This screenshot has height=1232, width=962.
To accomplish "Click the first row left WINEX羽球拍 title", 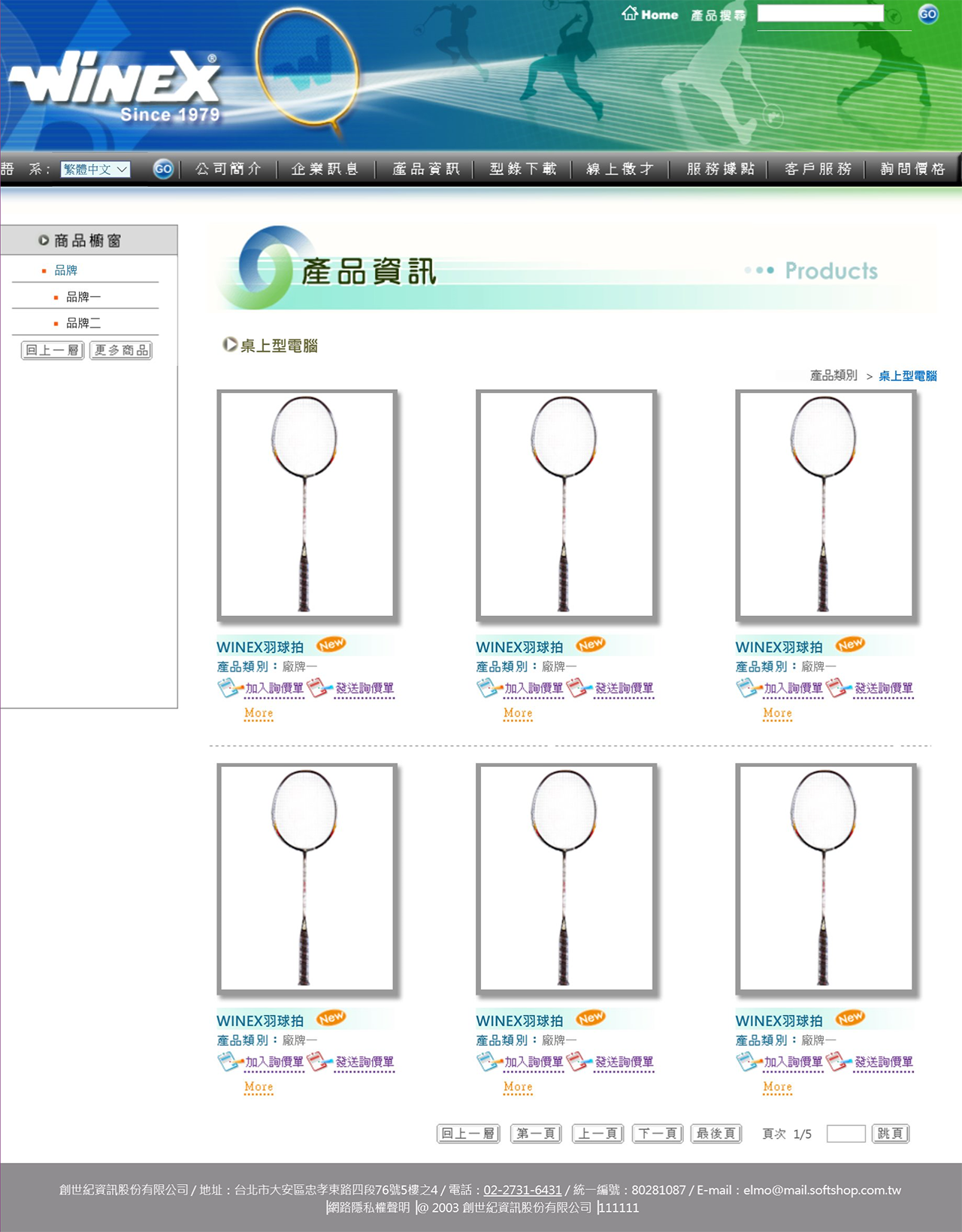I will [x=260, y=647].
